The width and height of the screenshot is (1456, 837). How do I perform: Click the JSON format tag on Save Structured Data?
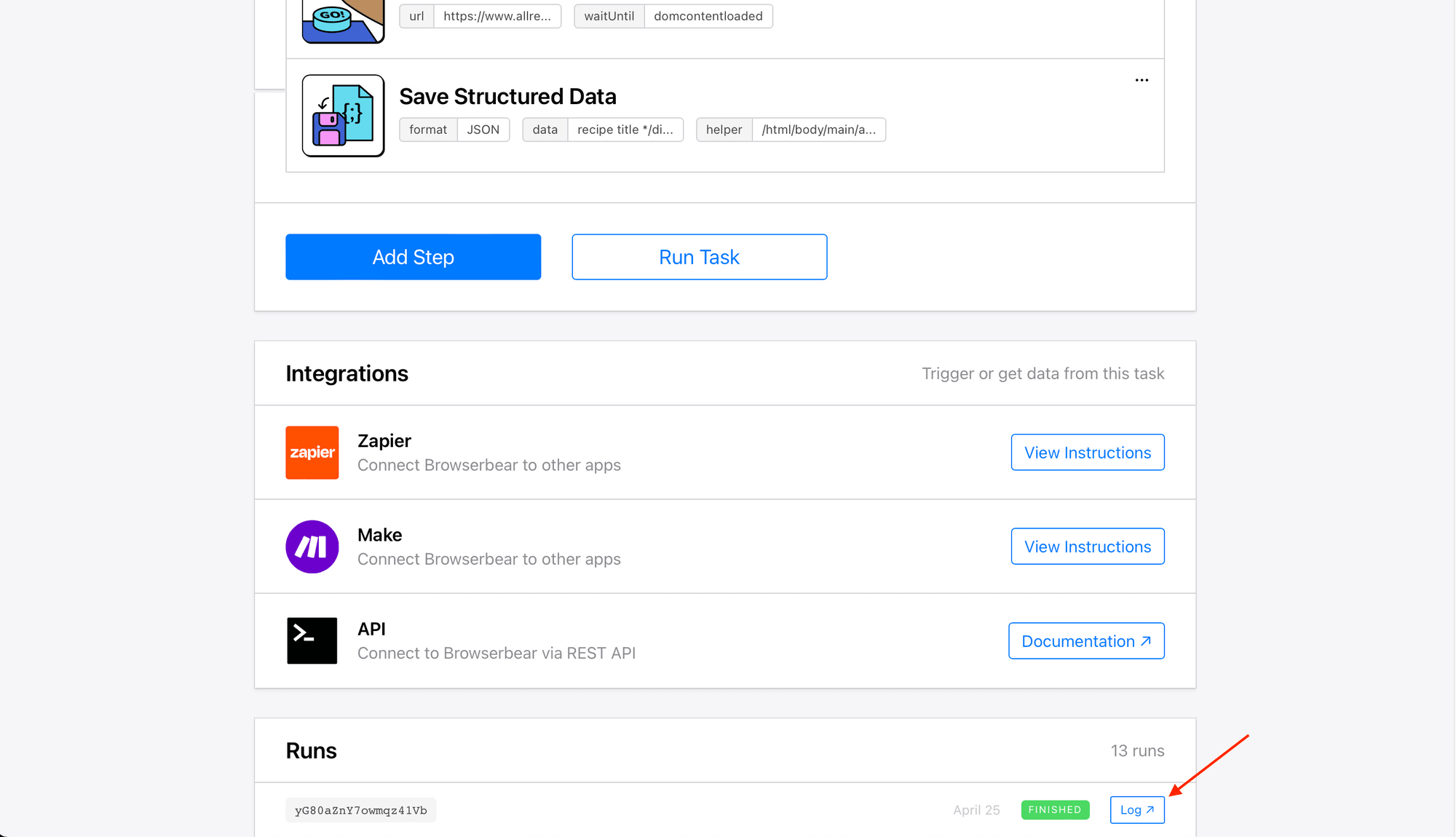point(481,129)
